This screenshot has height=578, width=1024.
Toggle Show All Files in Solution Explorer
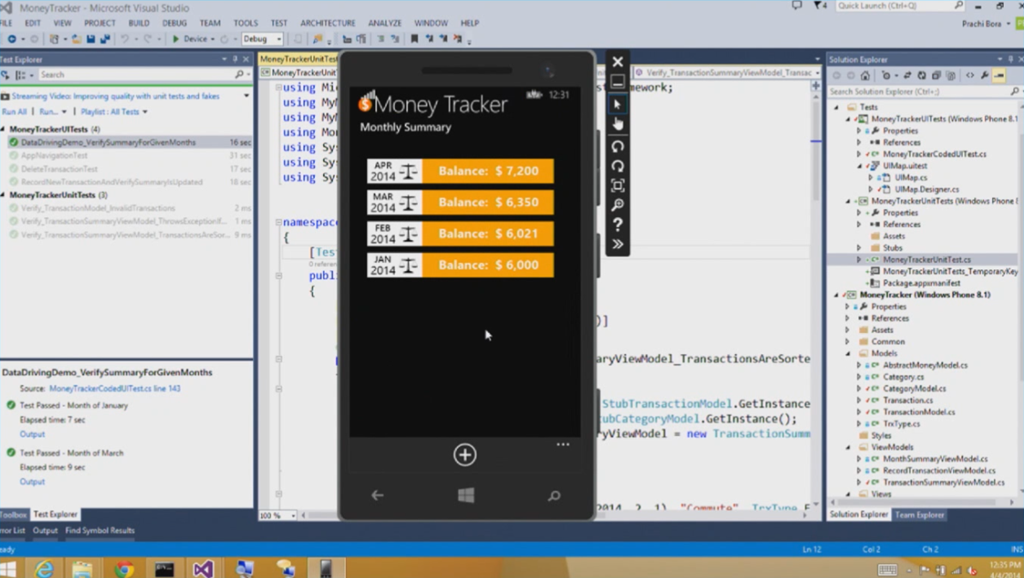pyautogui.click(x=951, y=76)
